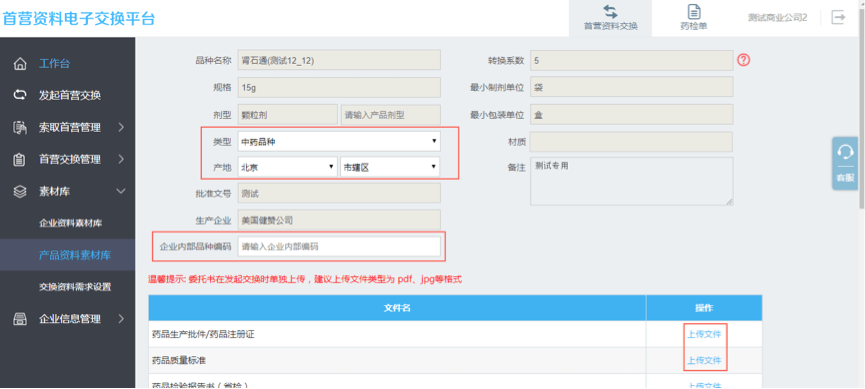Click the 企业信息管理 icon
865x389 pixels.
(20, 318)
